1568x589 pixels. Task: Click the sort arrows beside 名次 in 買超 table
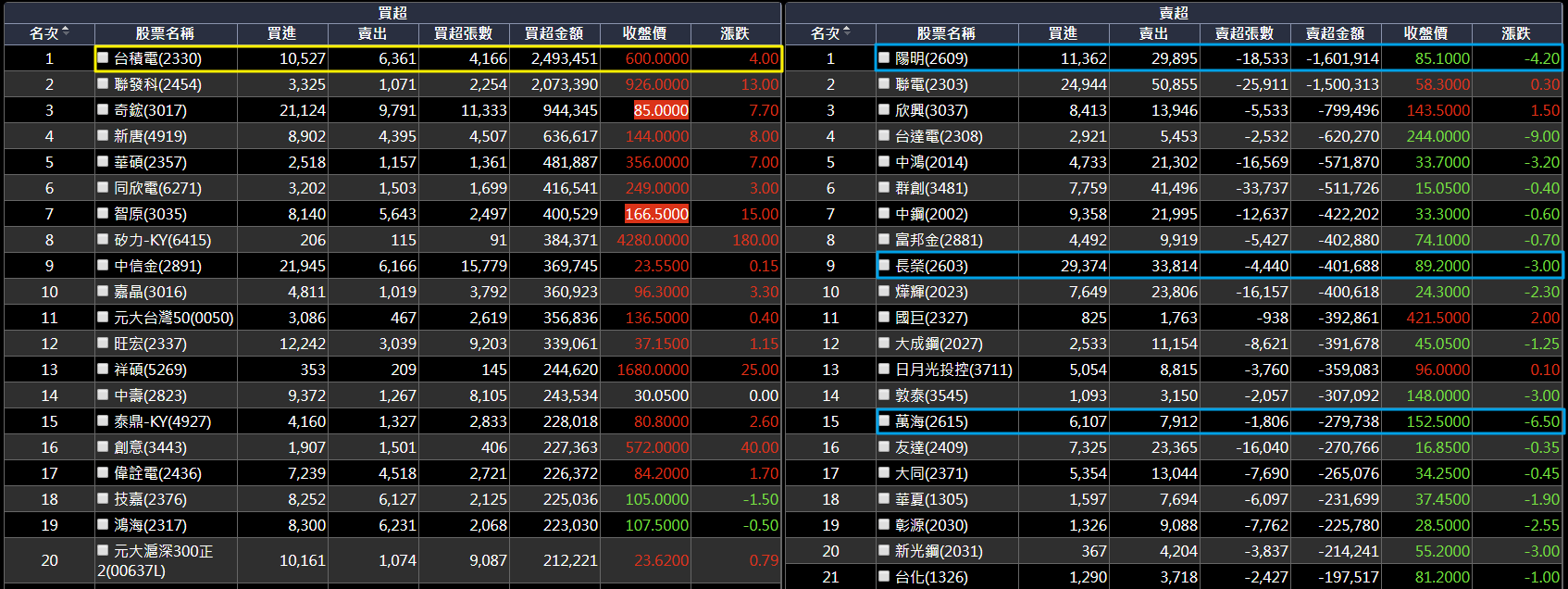coord(66,32)
